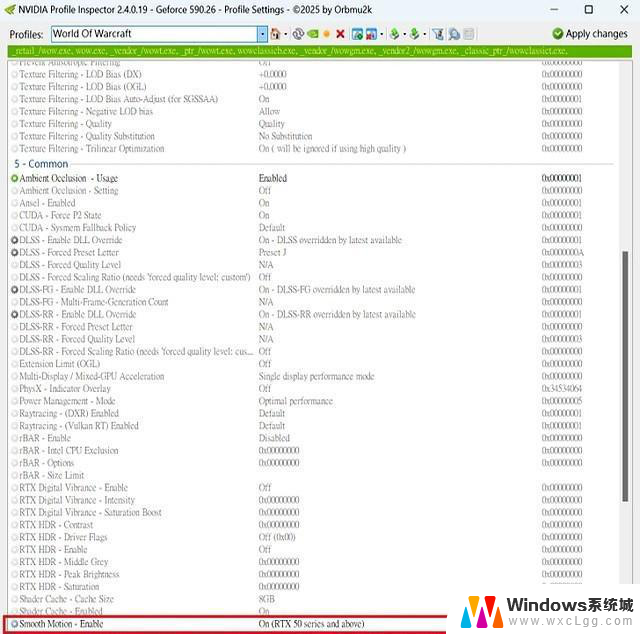Click the NVIDIA Profile Inspector title bar app icon
Screen dimensions: 640x634
(x=10, y=9)
